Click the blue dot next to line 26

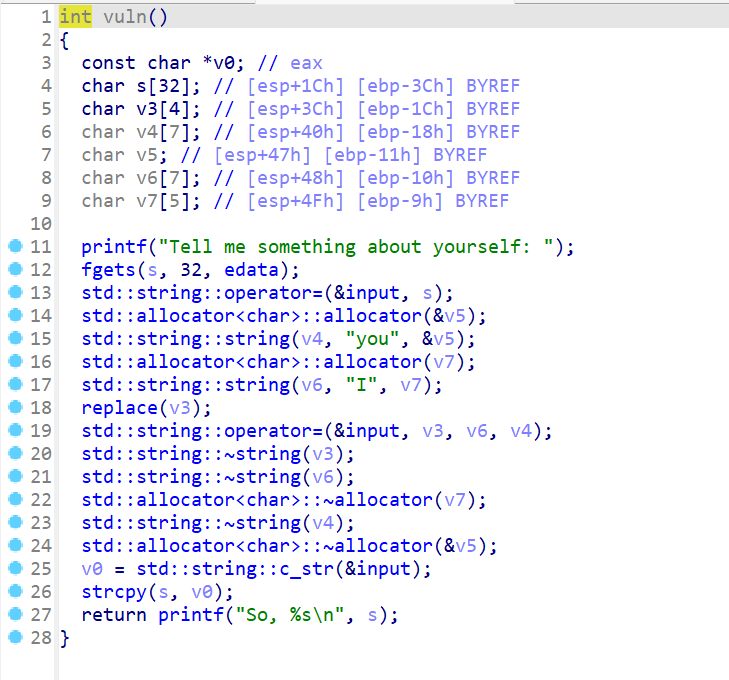[x=13, y=592]
